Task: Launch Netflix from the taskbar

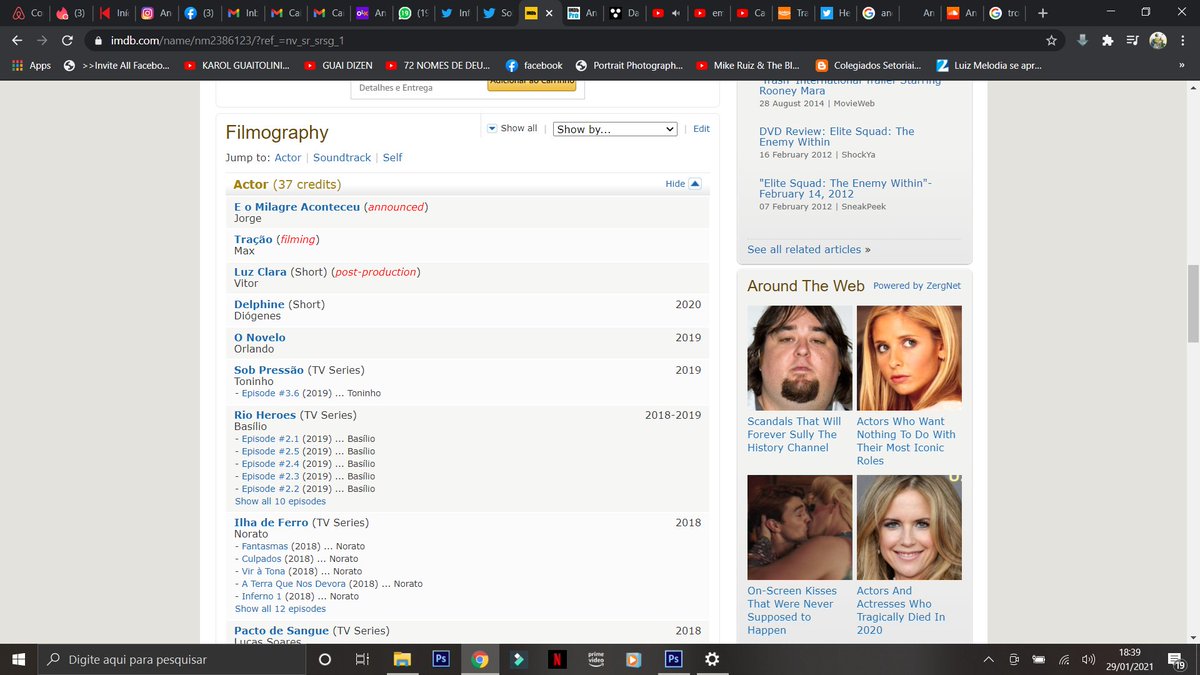Action: (x=557, y=659)
